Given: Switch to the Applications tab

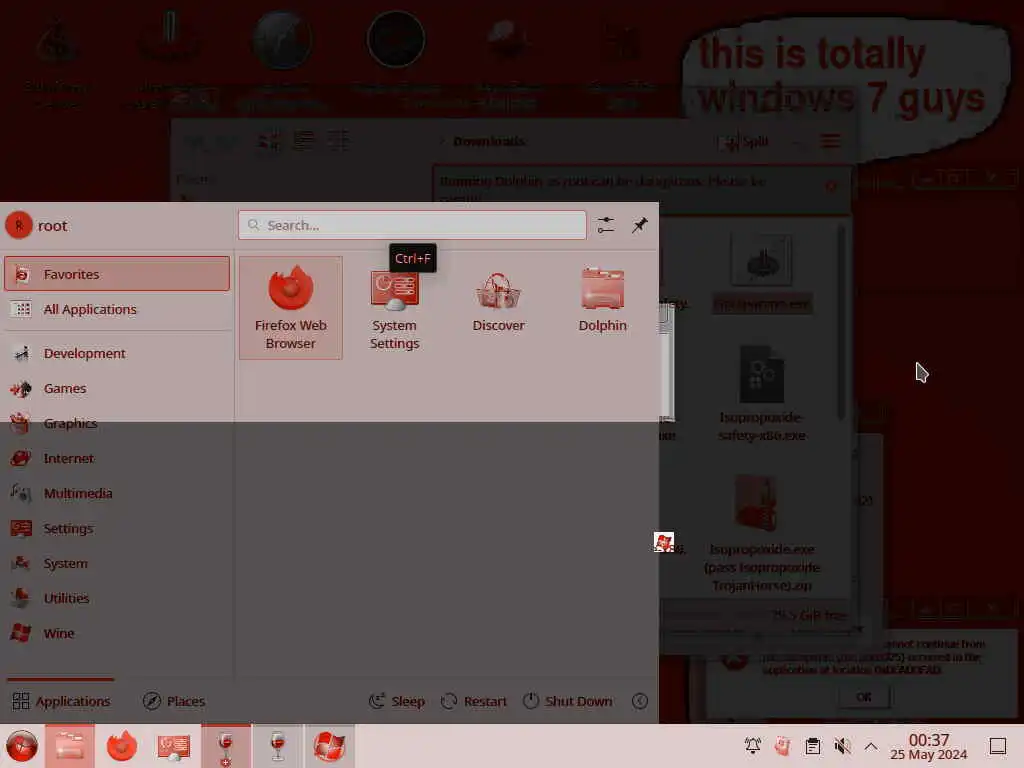Looking at the screenshot, I should pos(61,701).
